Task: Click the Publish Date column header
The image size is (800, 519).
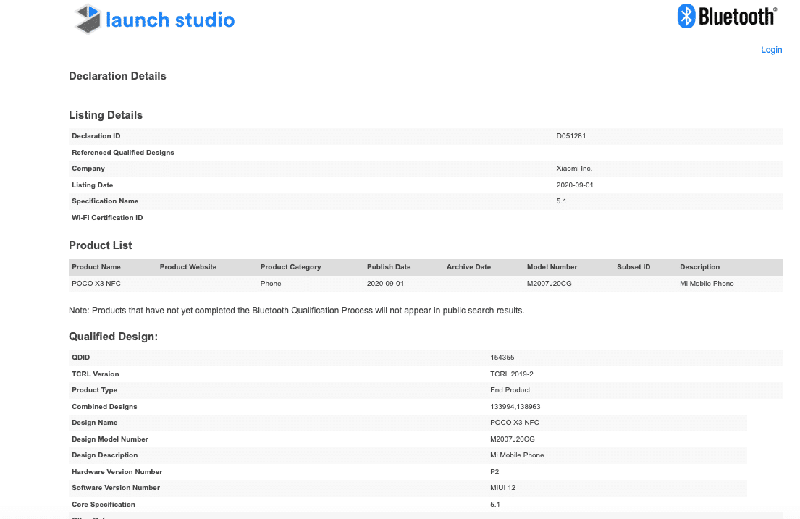Action: click(x=389, y=267)
